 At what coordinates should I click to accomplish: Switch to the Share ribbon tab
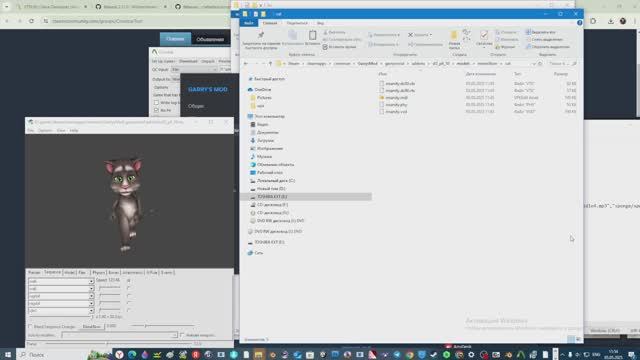pos(297,23)
